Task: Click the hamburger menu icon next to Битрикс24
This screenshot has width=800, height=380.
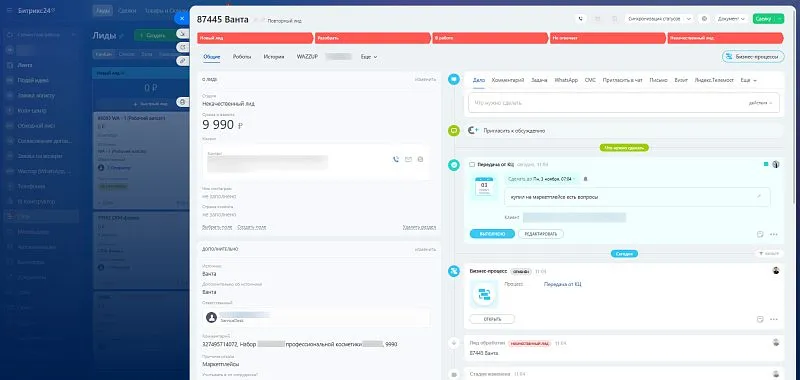Action: tap(10, 10)
